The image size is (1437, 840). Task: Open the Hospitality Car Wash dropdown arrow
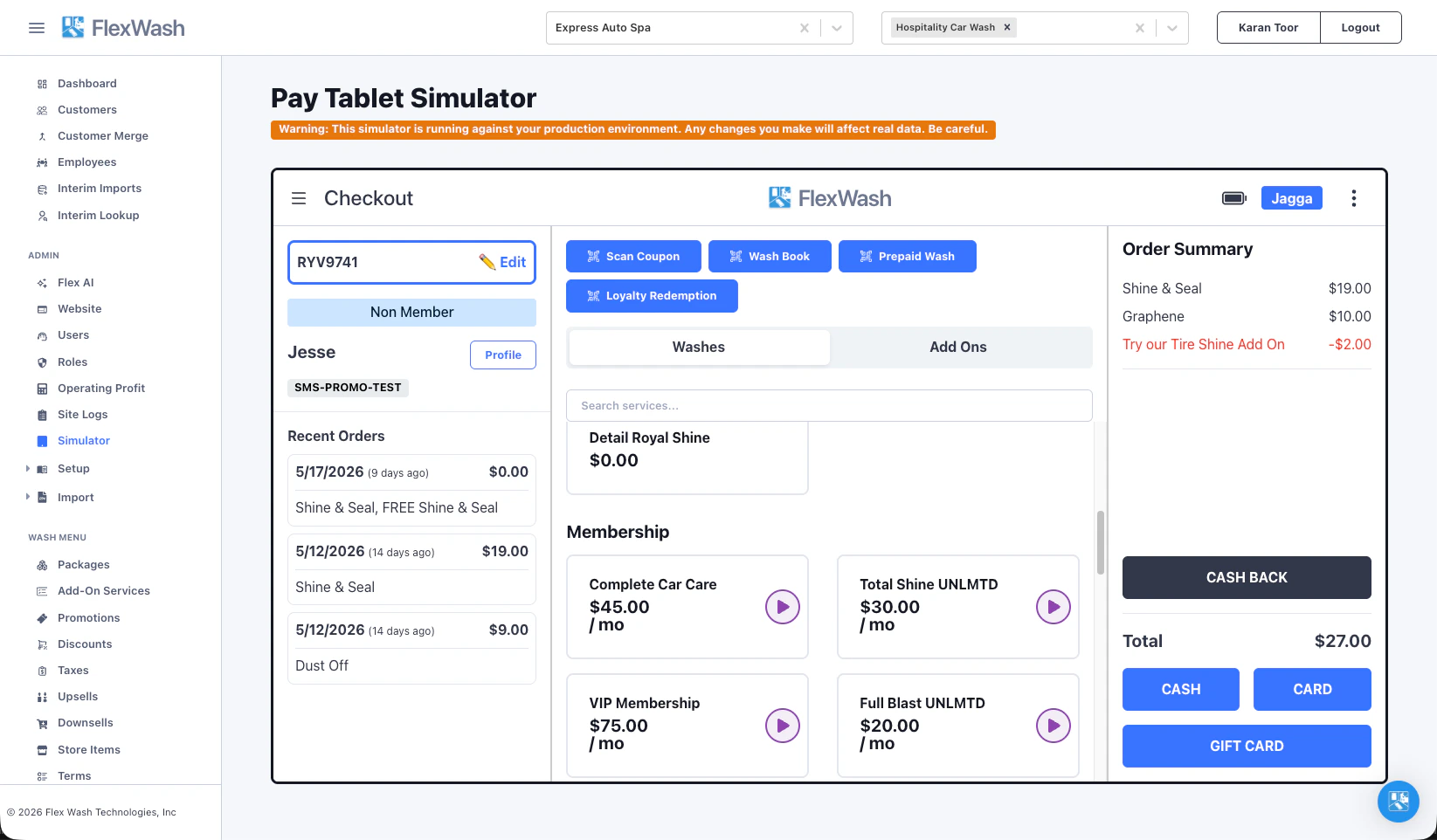coord(1172,28)
